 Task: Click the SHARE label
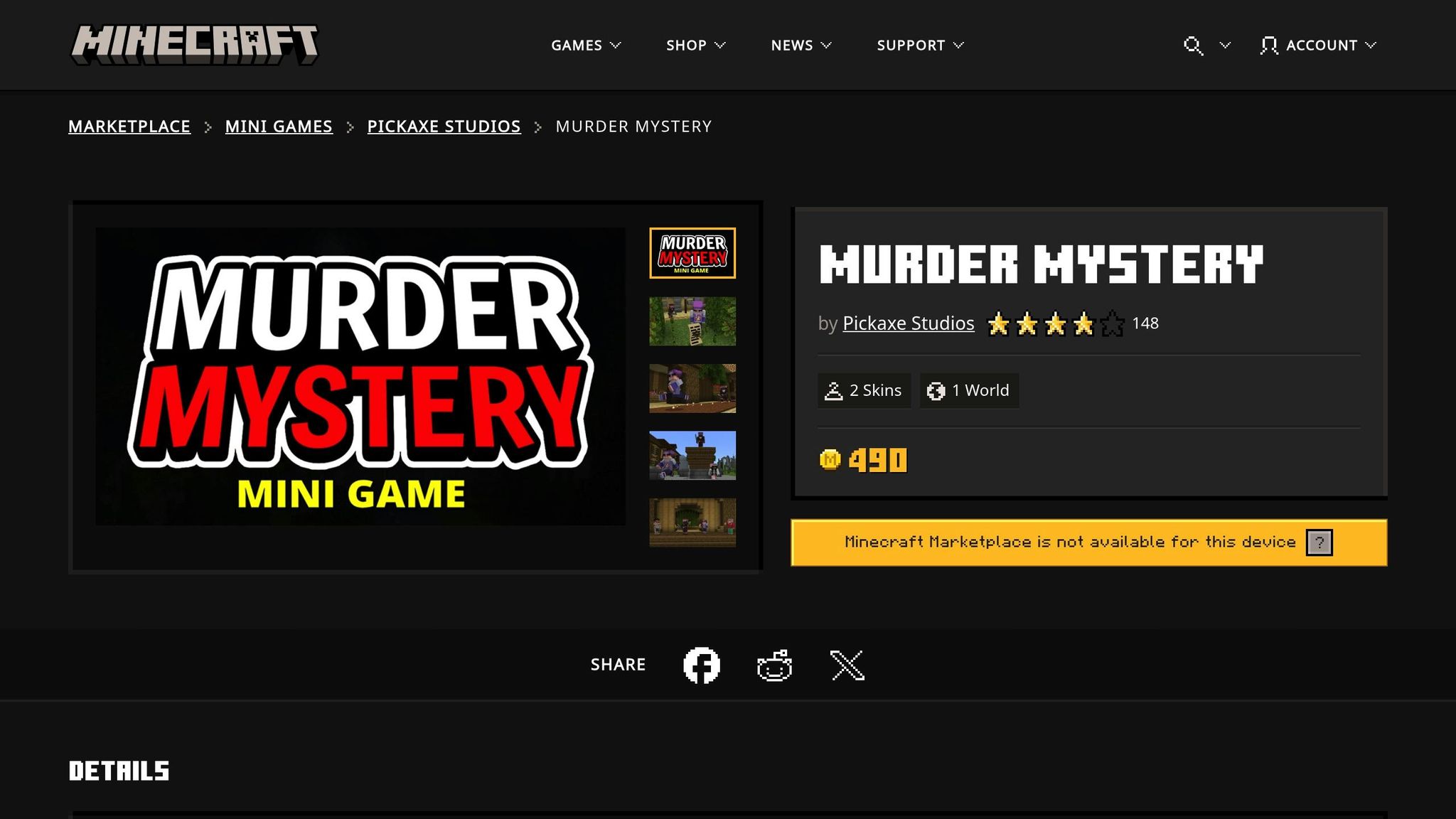(x=618, y=665)
